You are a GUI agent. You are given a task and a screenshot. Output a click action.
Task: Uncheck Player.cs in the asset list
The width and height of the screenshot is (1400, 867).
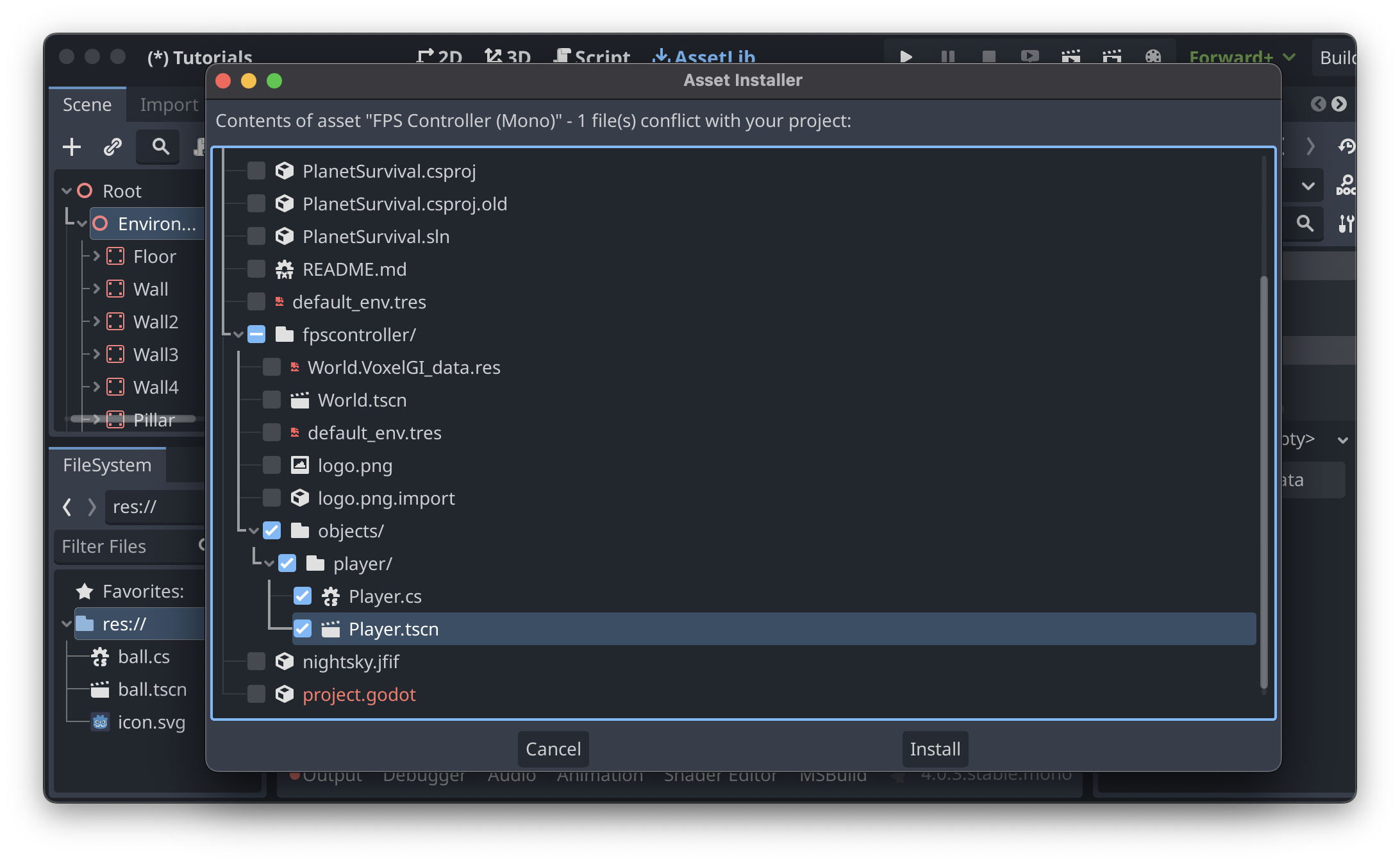[x=303, y=596]
